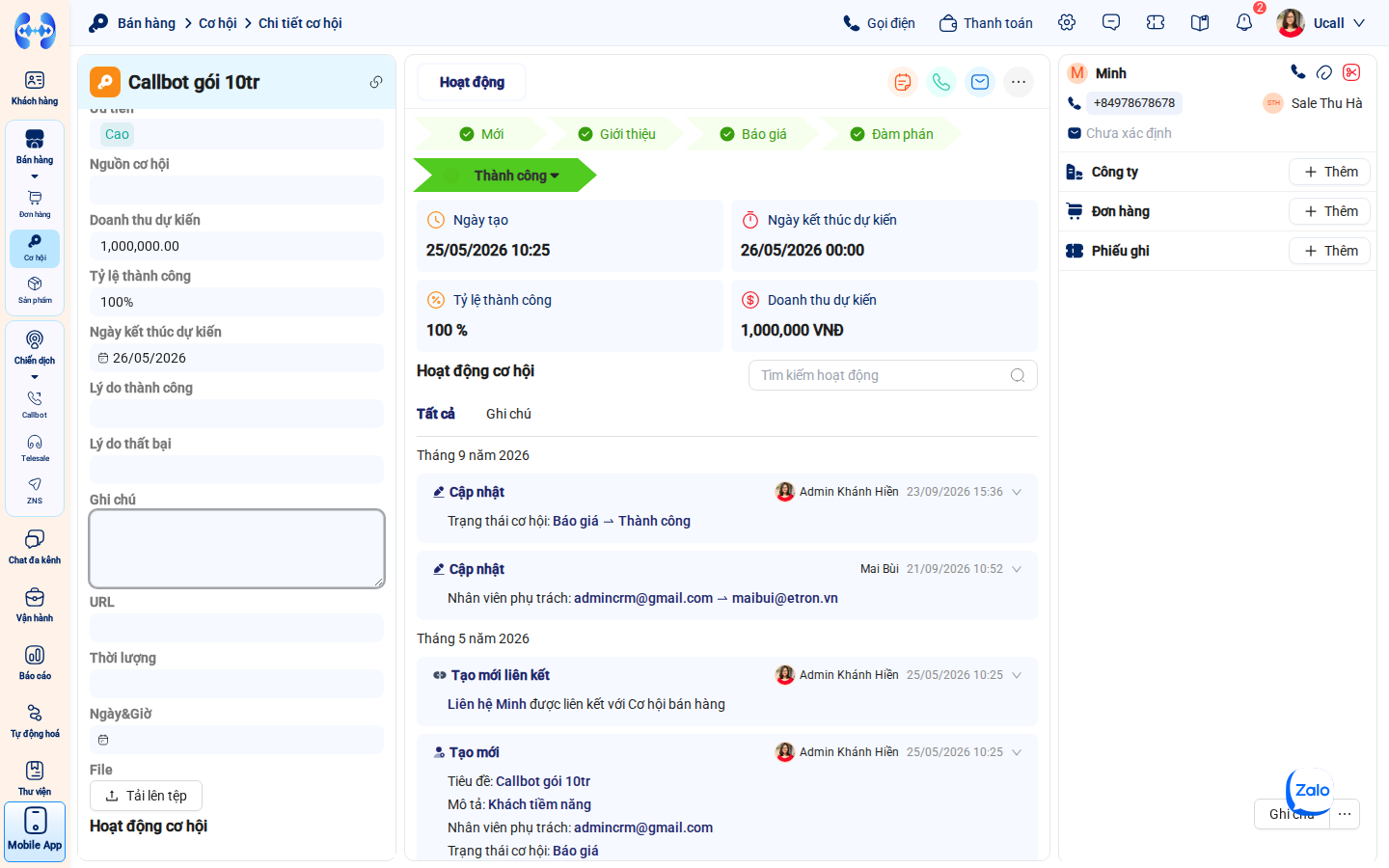Click Thêm next to Phiếu ghi
This screenshot has width=1389, height=868.
(1329, 251)
